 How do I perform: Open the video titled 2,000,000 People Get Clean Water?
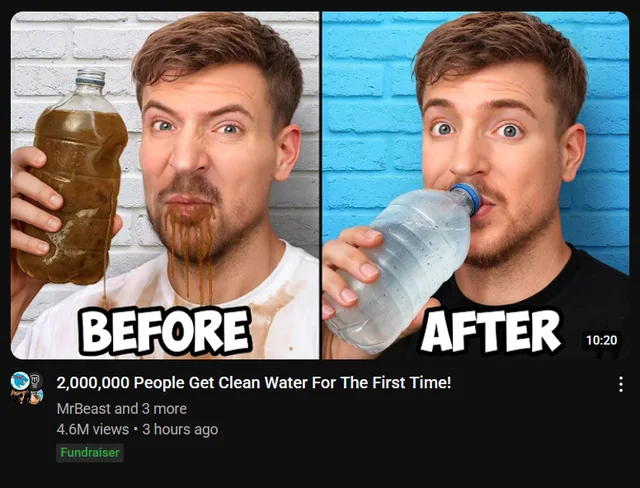point(253,383)
